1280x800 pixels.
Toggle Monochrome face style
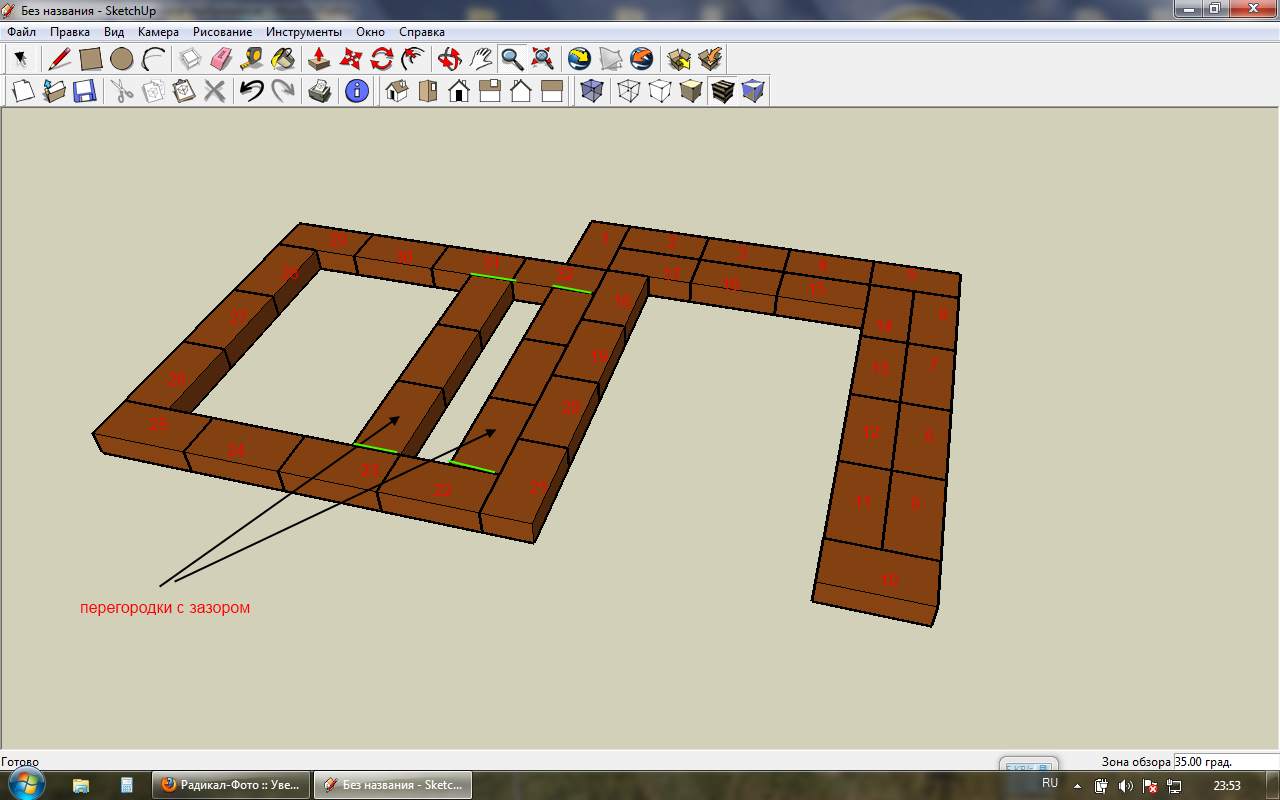tap(753, 92)
